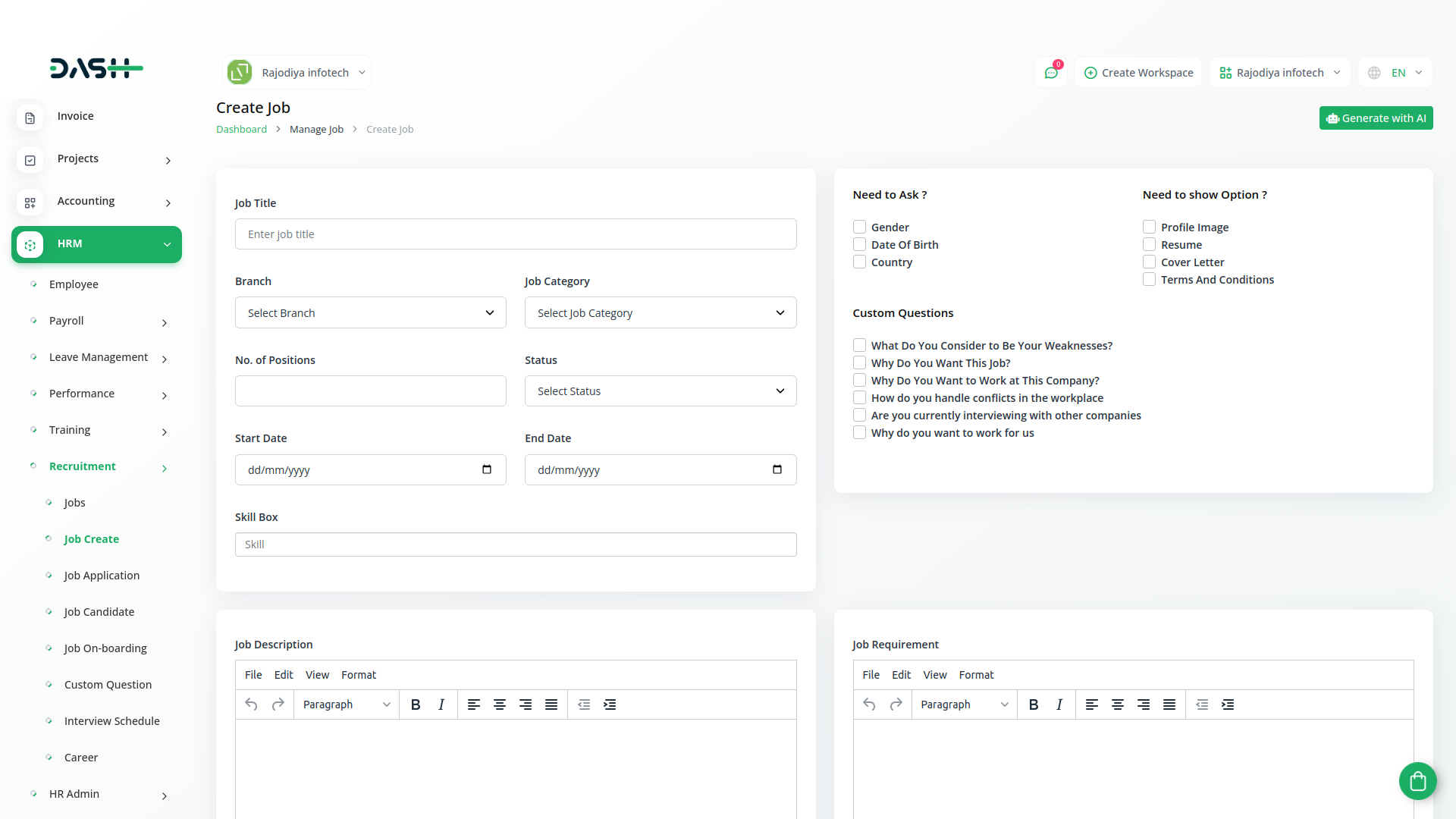
Task: Click the Job Title input field
Action: click(x=516, y=234)
